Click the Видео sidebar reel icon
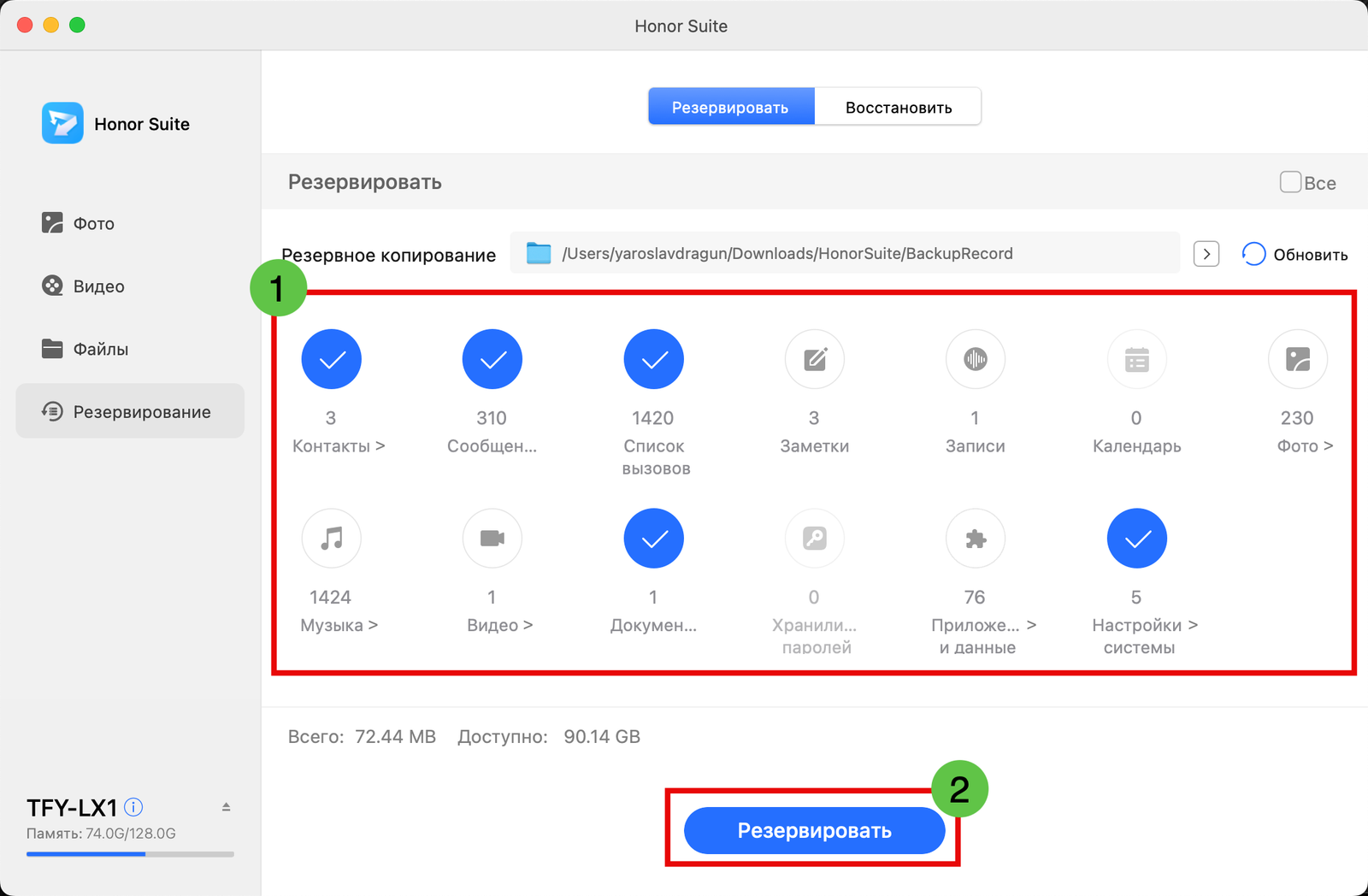 [52, 286]
